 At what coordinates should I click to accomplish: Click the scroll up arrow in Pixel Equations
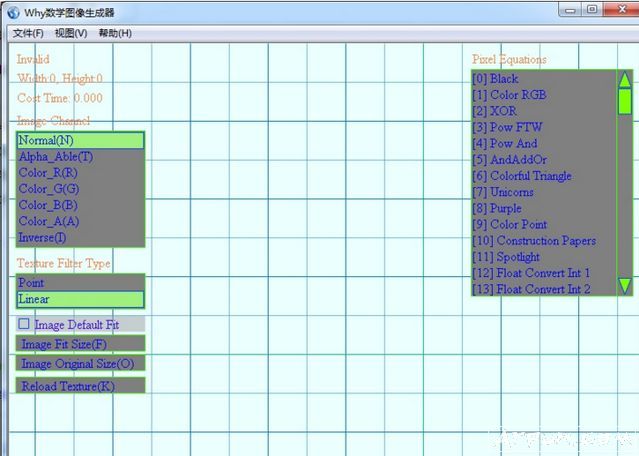coord(624,79)
